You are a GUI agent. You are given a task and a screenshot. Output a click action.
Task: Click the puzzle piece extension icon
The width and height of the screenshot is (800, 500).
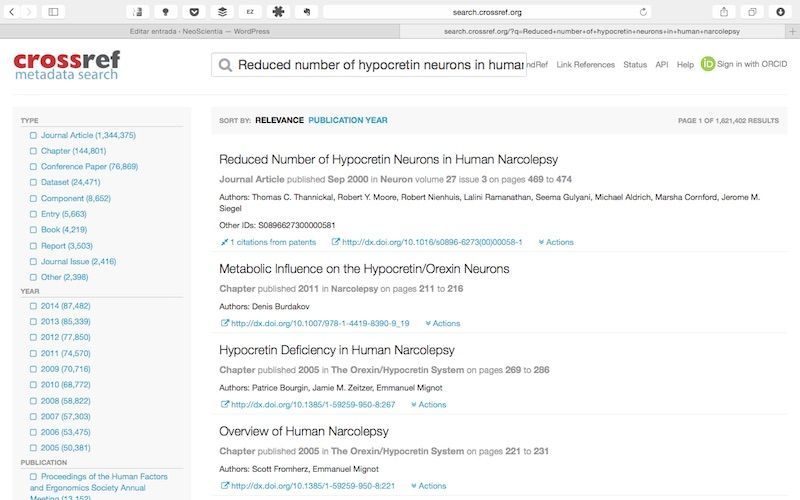(x=278, y=12)
